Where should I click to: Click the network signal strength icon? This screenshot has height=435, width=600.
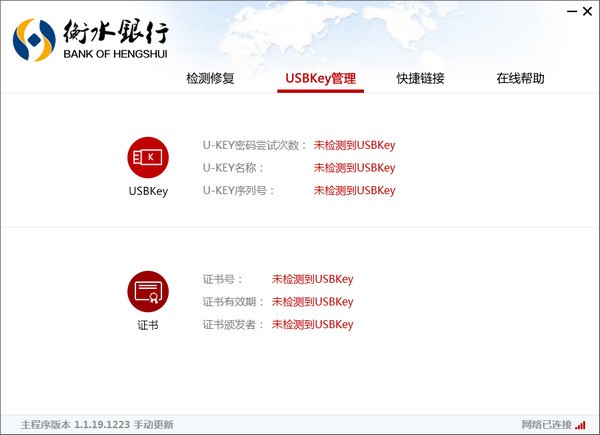click(x=580, y=425)
